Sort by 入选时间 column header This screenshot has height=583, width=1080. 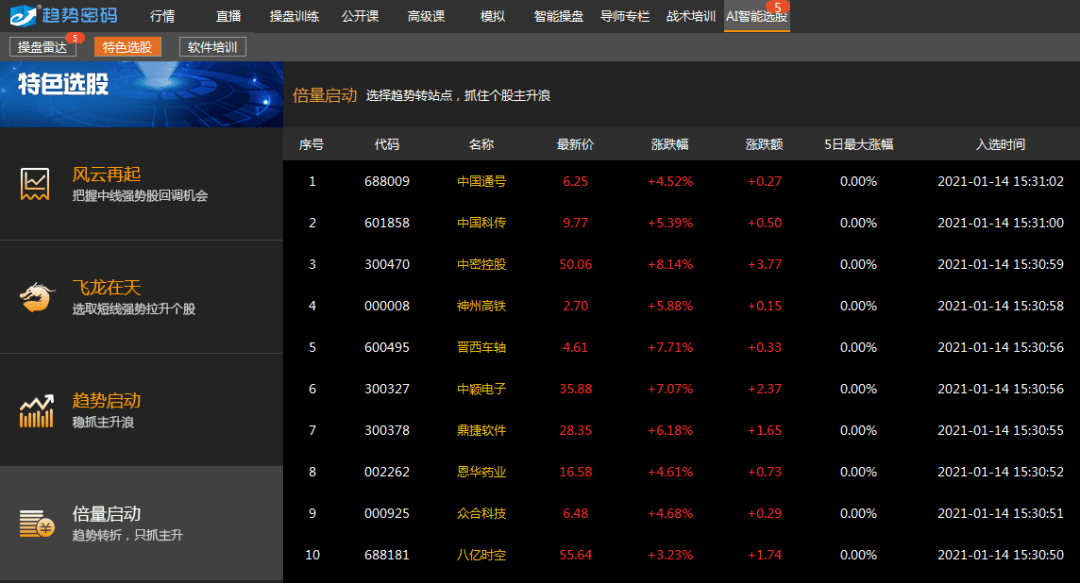click(1000, 144)
